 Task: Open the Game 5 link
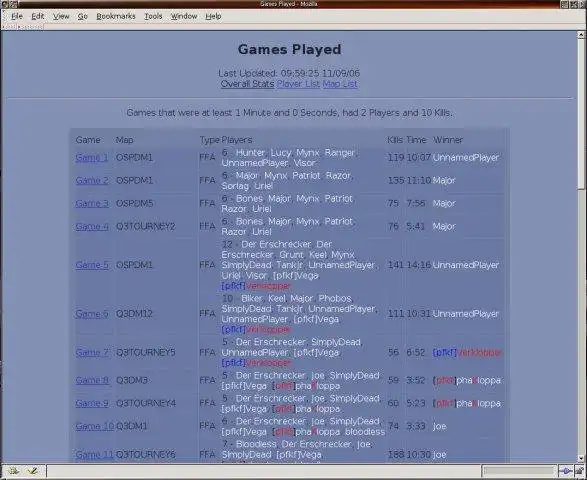[92, 265]
